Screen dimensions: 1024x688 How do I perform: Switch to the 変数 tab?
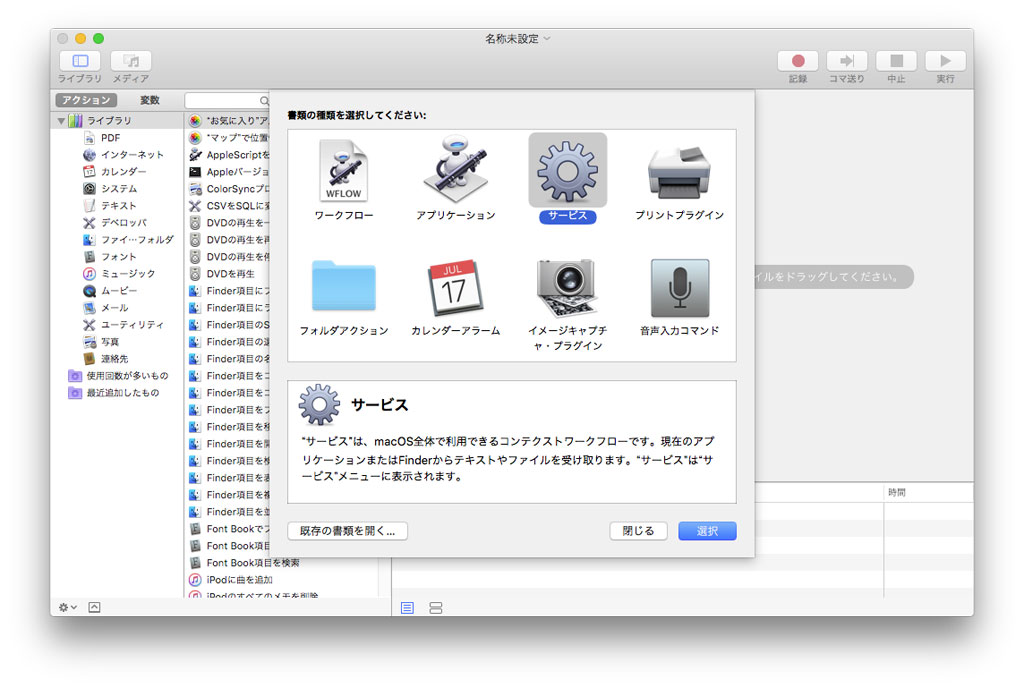click(x=150, y=100)
